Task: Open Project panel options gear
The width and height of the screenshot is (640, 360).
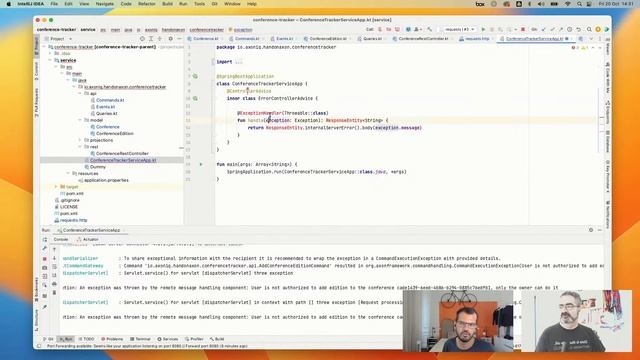Action: [171, 39]
